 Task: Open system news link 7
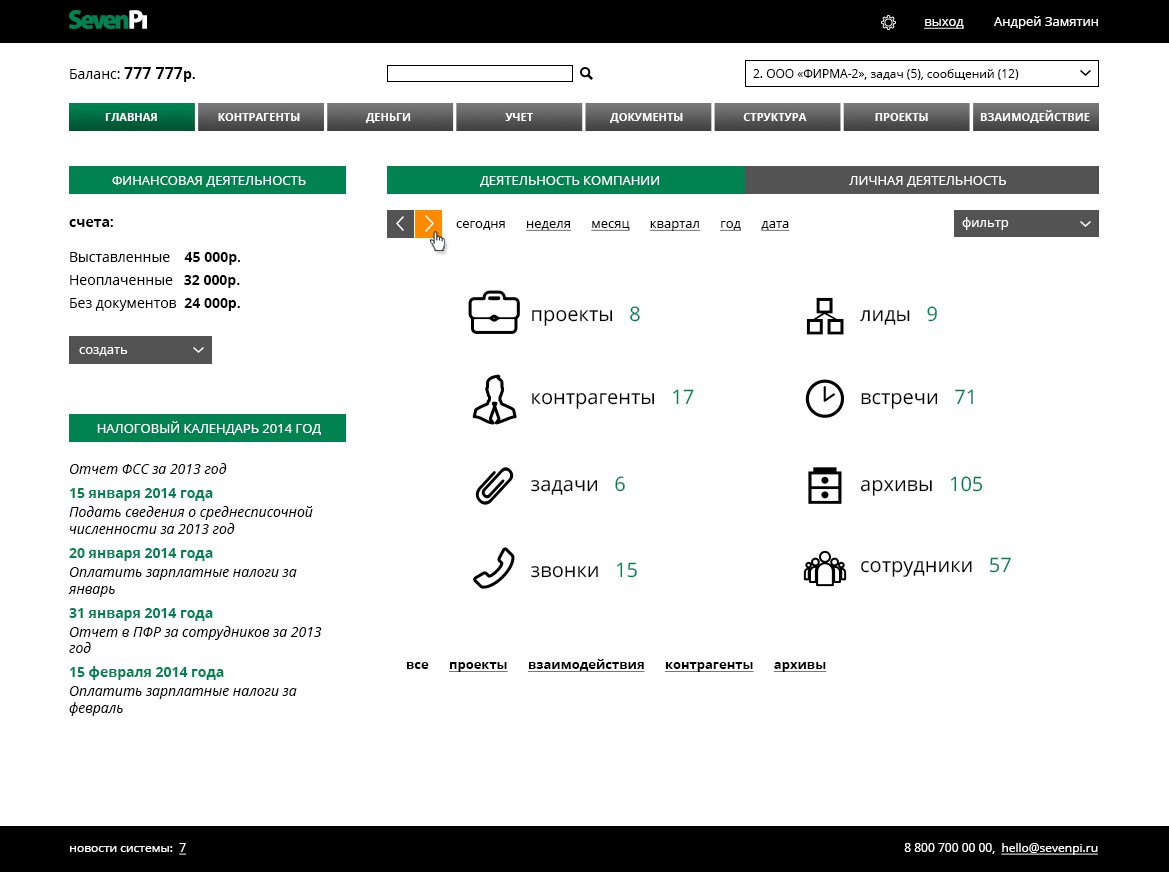click(x=182, y=847)
